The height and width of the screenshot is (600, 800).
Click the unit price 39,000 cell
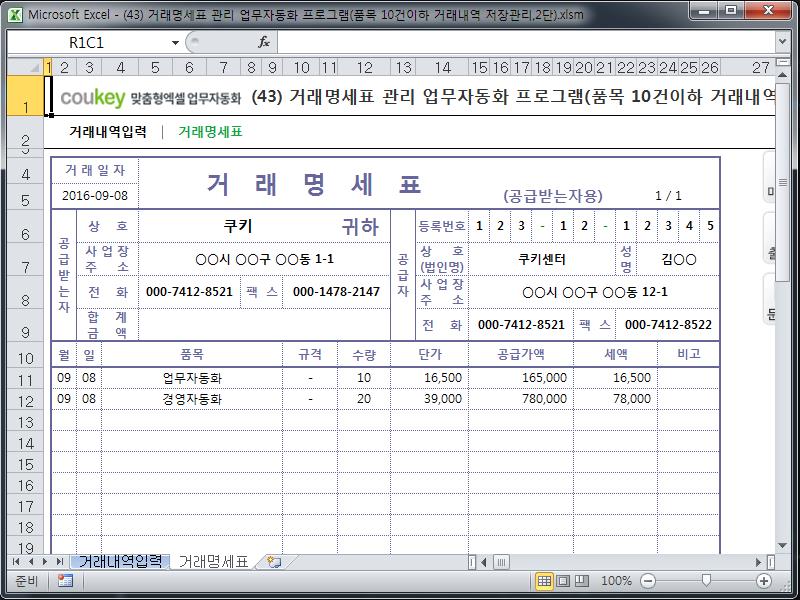429,399
